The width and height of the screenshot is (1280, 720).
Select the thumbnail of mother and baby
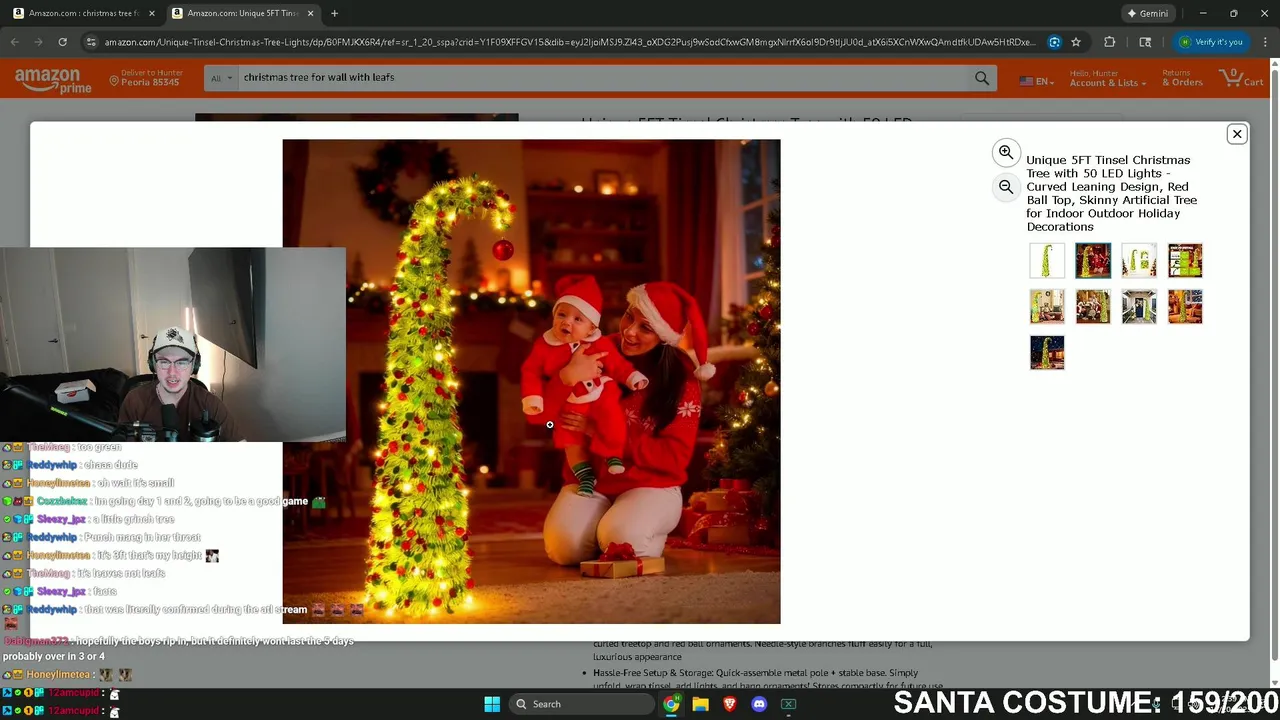1093,261
